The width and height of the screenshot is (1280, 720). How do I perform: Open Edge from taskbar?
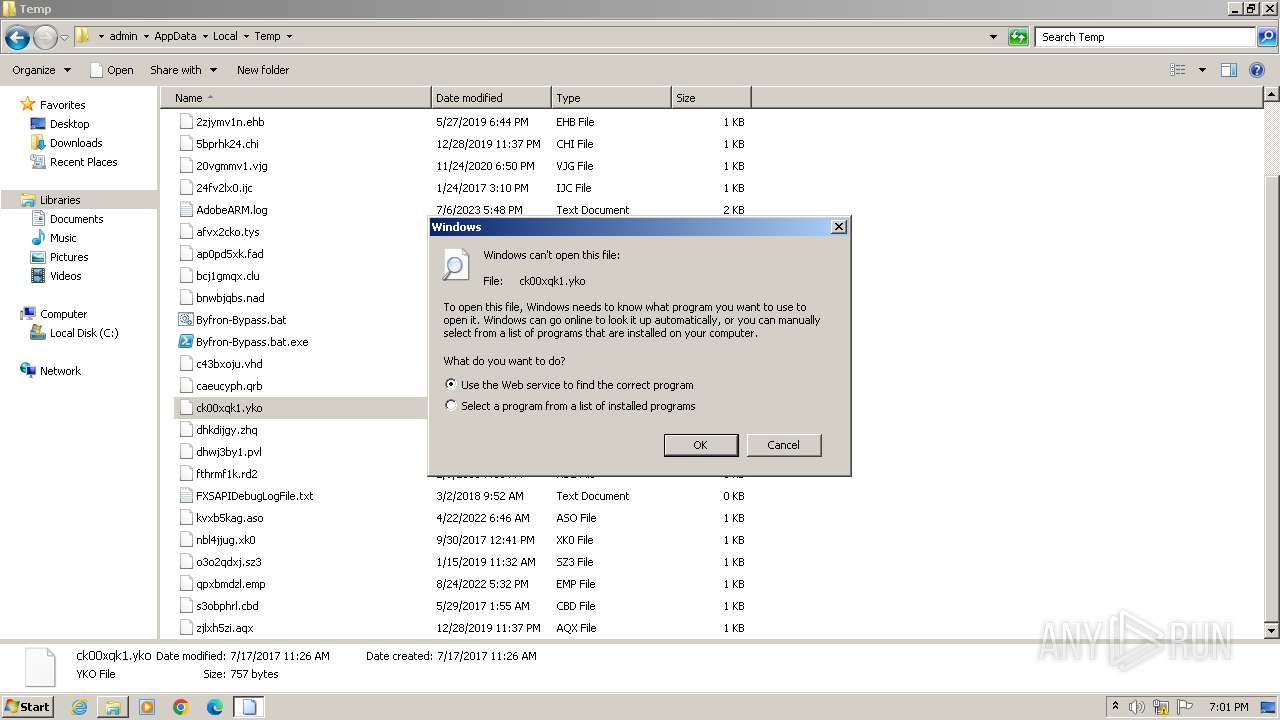coord(215,707)
